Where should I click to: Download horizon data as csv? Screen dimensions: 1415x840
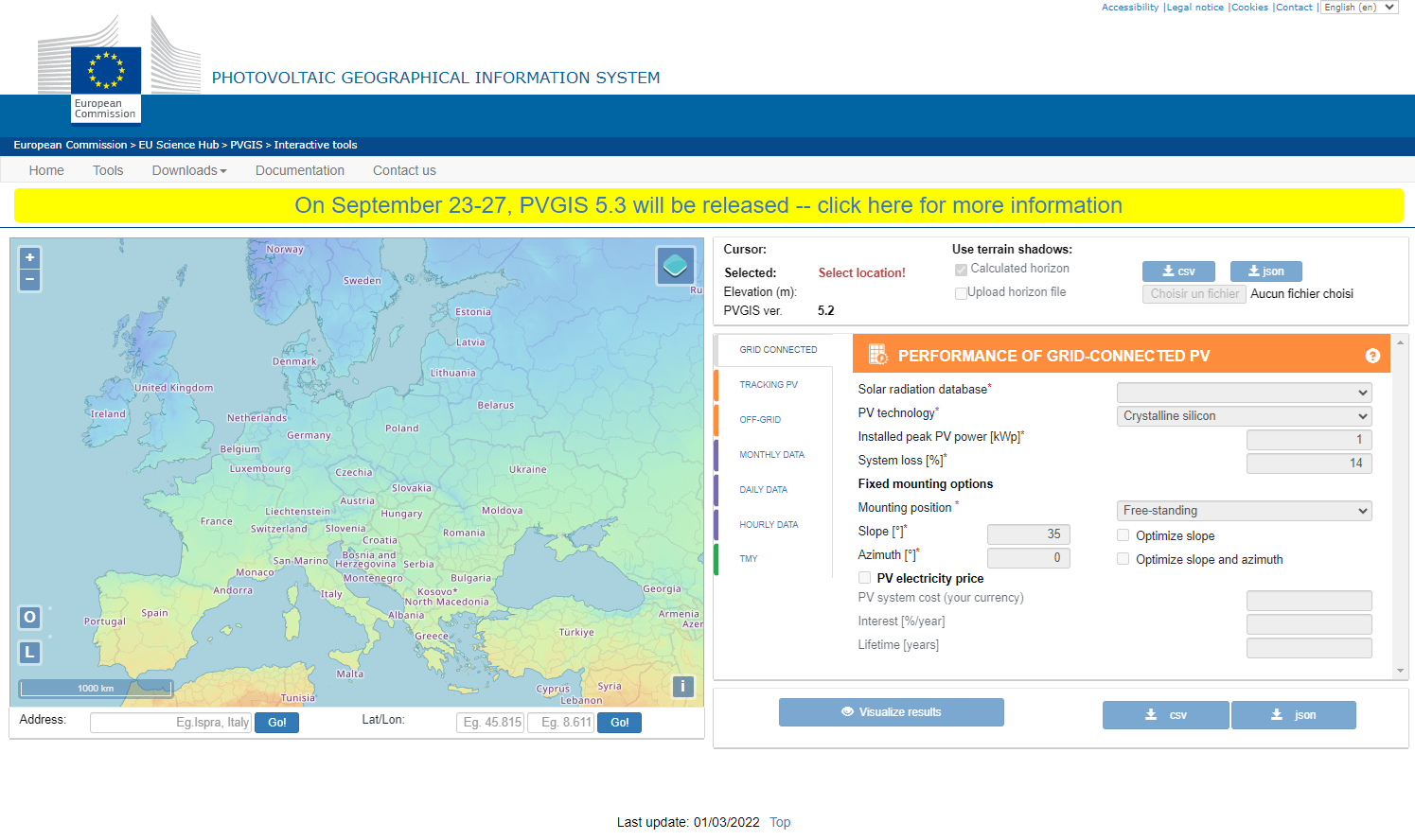[x=1178, y=271]
